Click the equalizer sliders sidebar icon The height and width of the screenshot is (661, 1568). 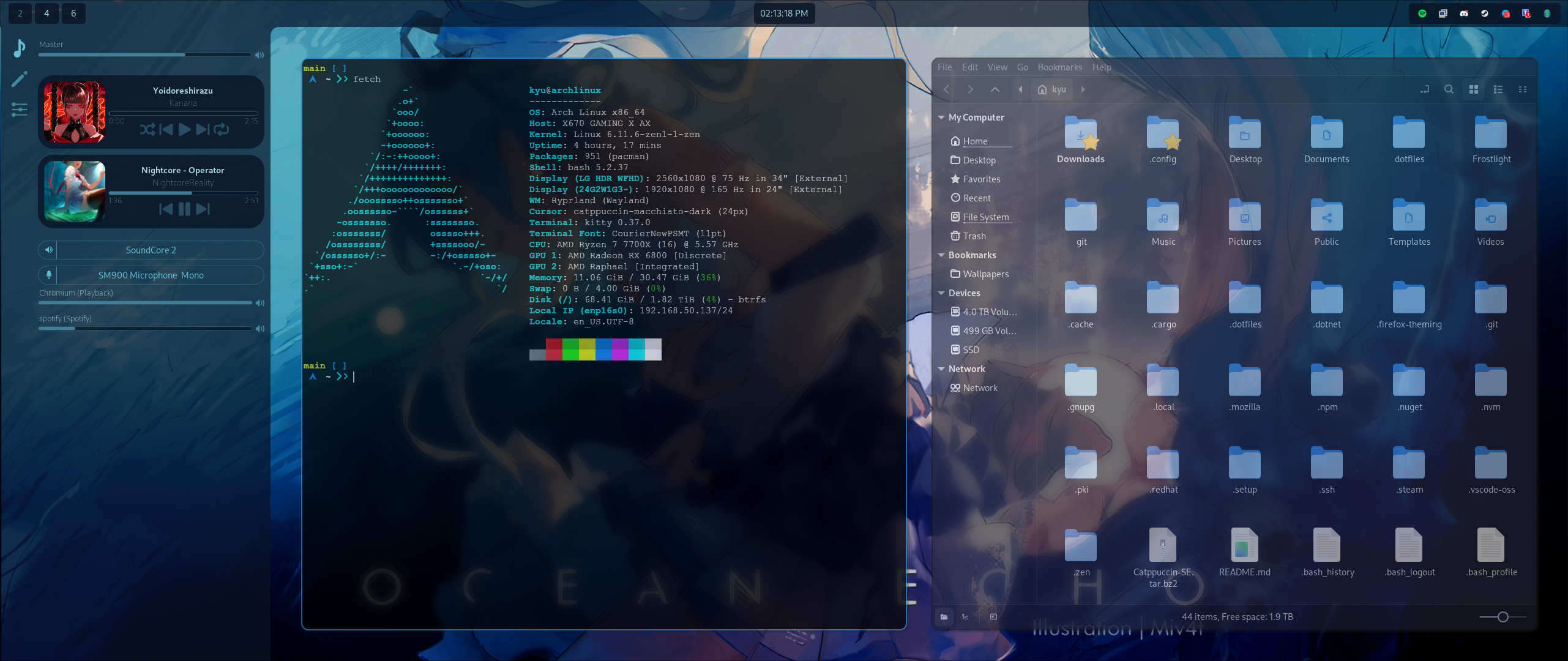(x=20, y=110)
